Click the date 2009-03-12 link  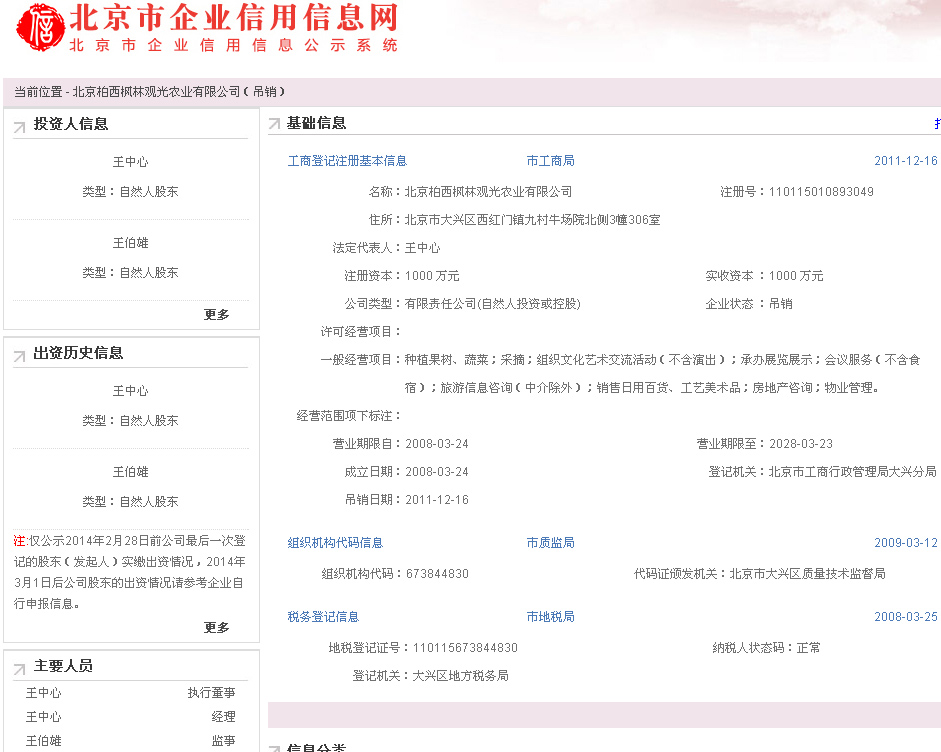pyautogui.click(x=906, y=543)
